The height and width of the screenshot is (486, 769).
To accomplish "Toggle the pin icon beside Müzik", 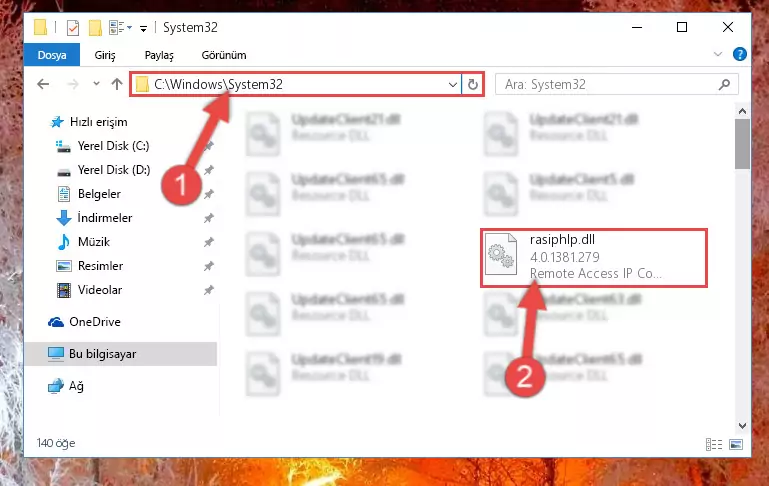I will [x=209, y=242].
